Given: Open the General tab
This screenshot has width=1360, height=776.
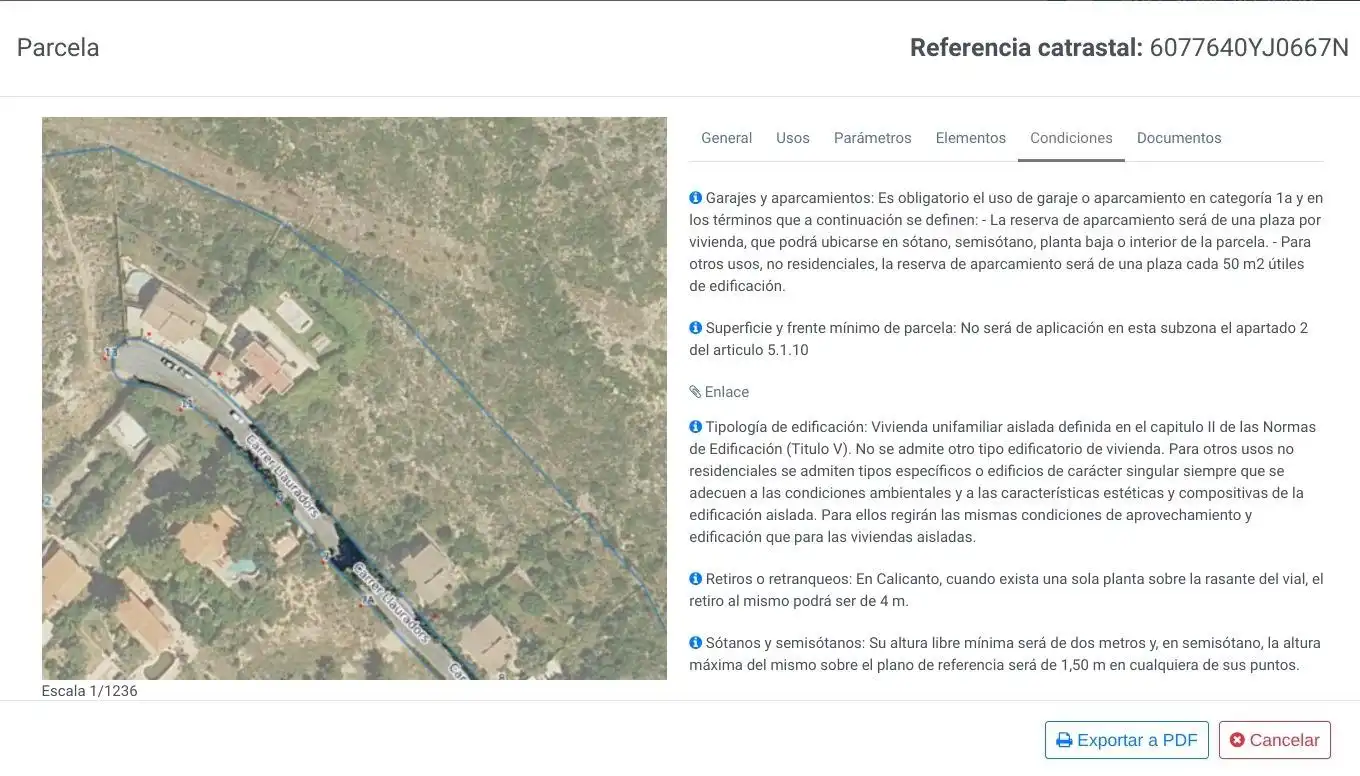Looking at the screenshot, I should 726,138.
